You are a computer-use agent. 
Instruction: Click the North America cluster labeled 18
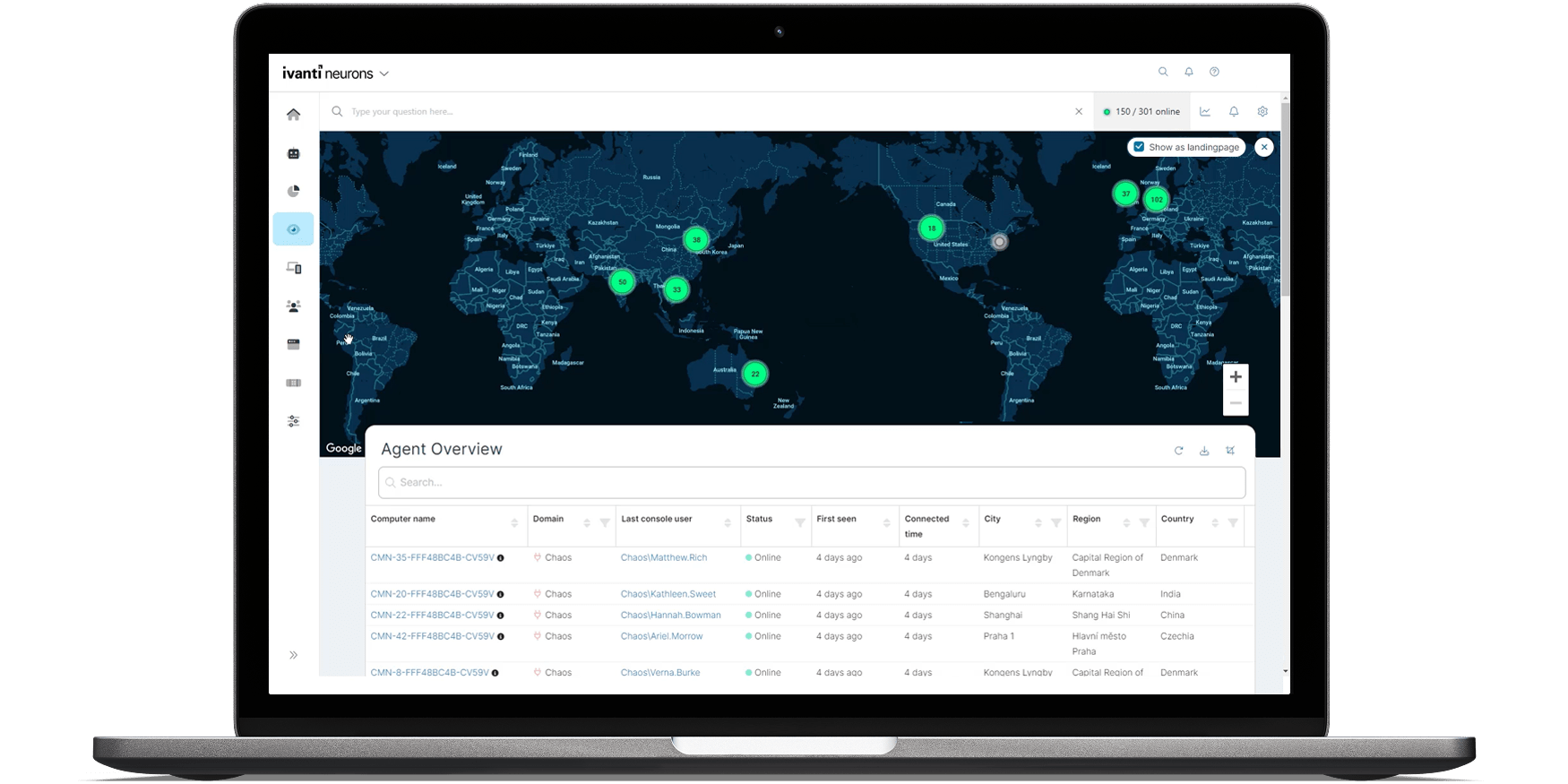[932, 228]
